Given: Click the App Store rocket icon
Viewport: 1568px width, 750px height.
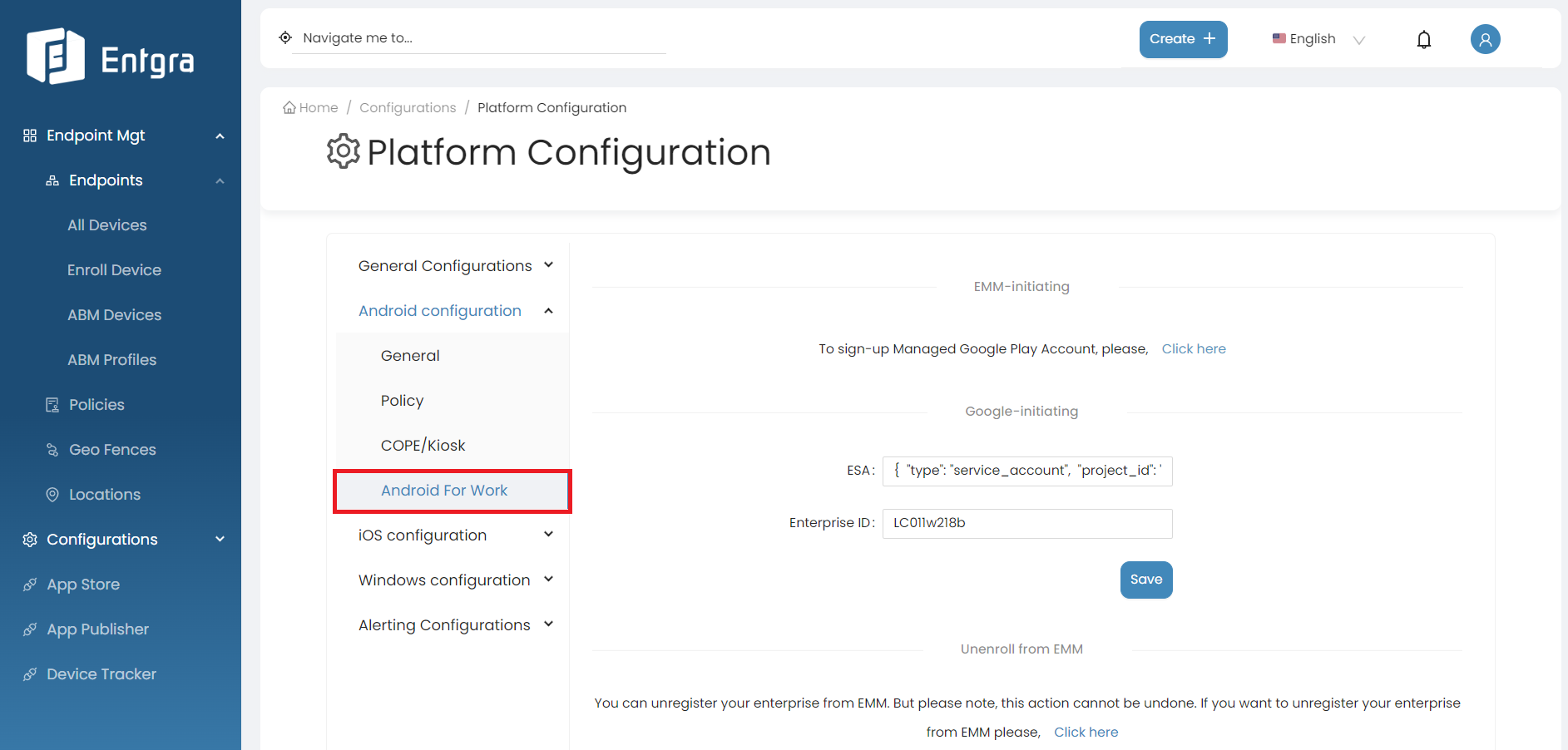Looking at the screenshot, I should pyautogui.click(x=30, y=585).
